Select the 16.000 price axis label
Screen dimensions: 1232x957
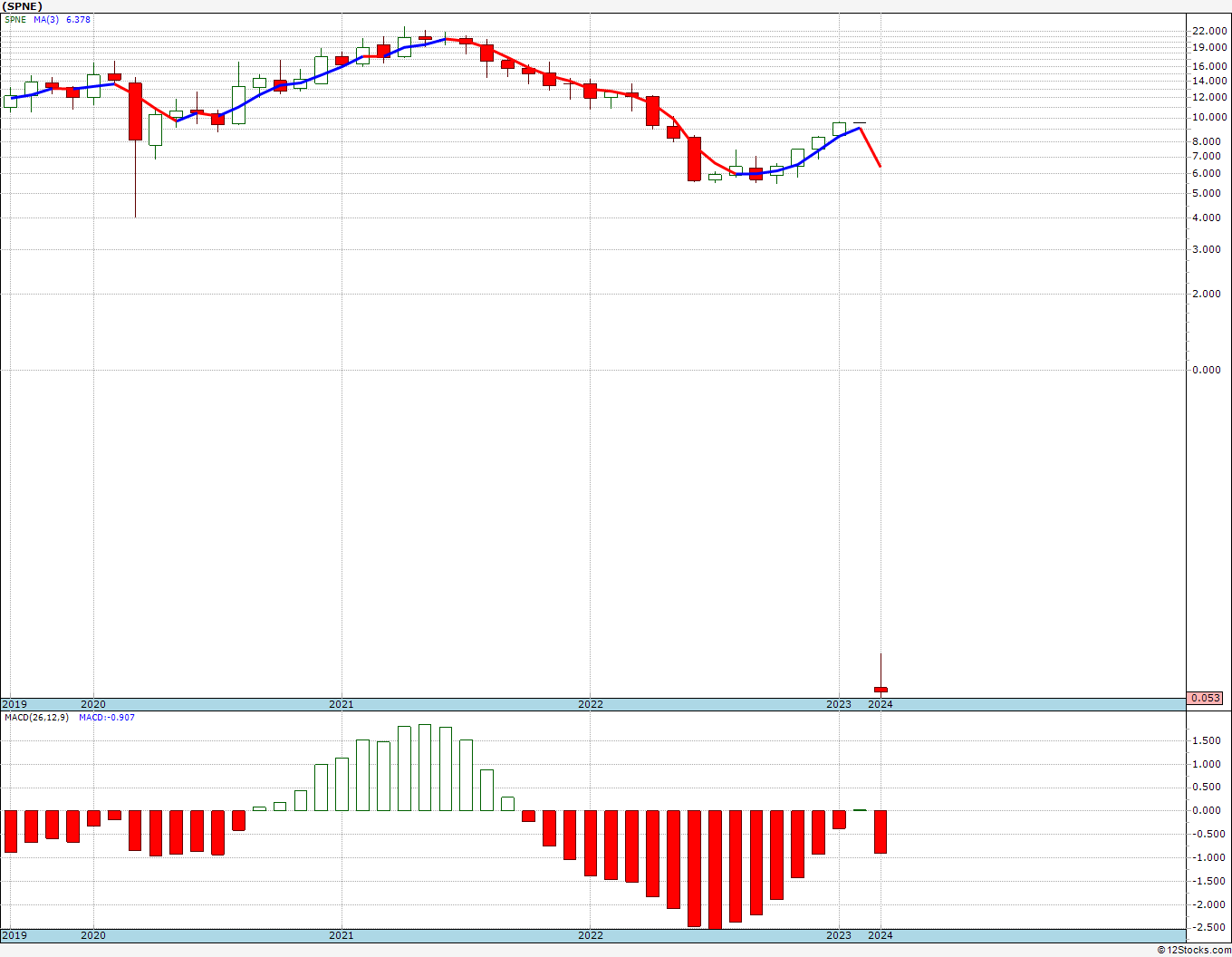click(x=1210, y=66)
